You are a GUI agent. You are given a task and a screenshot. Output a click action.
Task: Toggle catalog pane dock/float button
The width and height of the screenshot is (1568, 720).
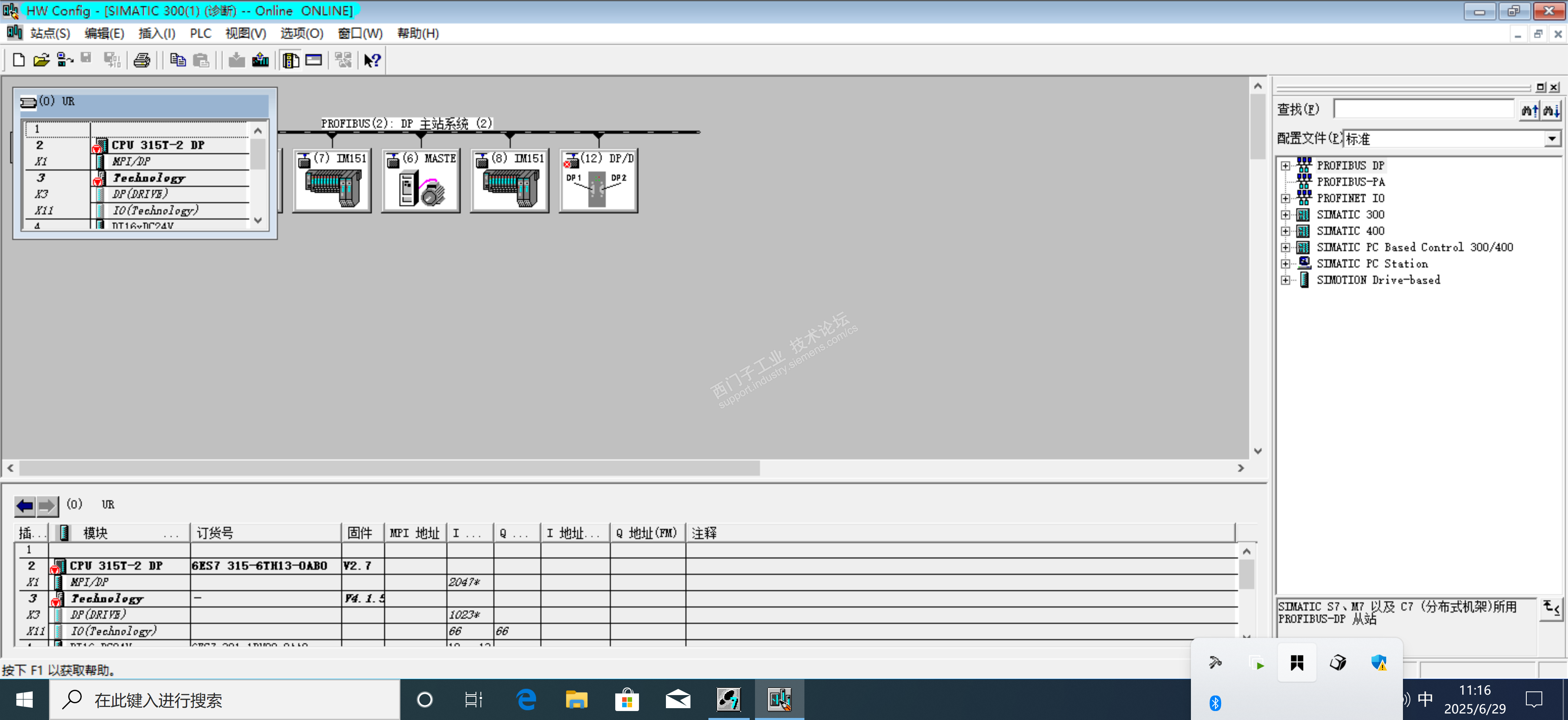(1540, 87)
